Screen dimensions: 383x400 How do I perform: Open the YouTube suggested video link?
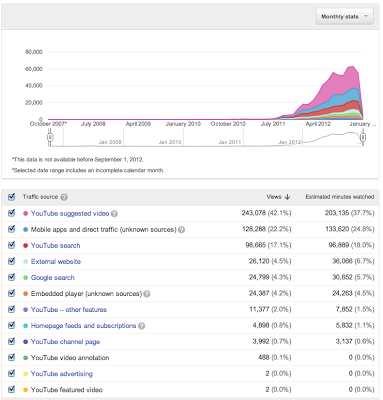[70, 213]
